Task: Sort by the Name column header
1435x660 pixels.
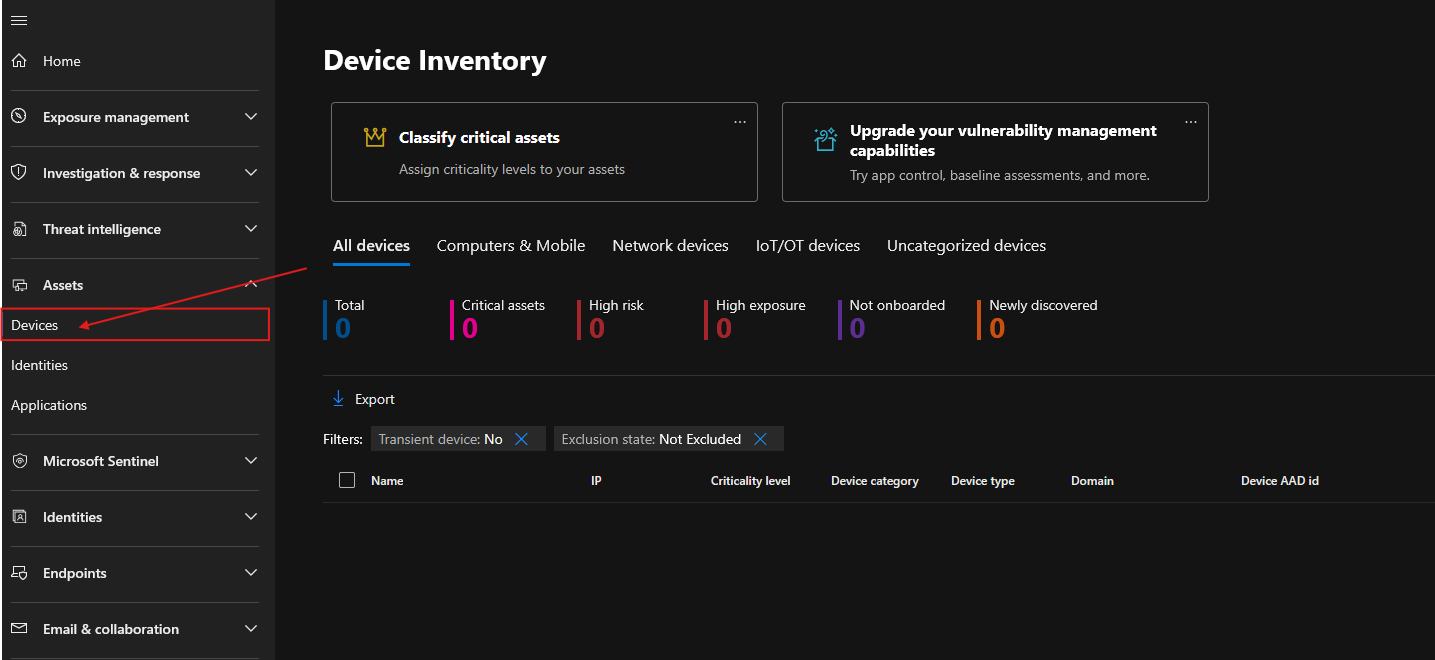Action: click(x=387, y=481)
